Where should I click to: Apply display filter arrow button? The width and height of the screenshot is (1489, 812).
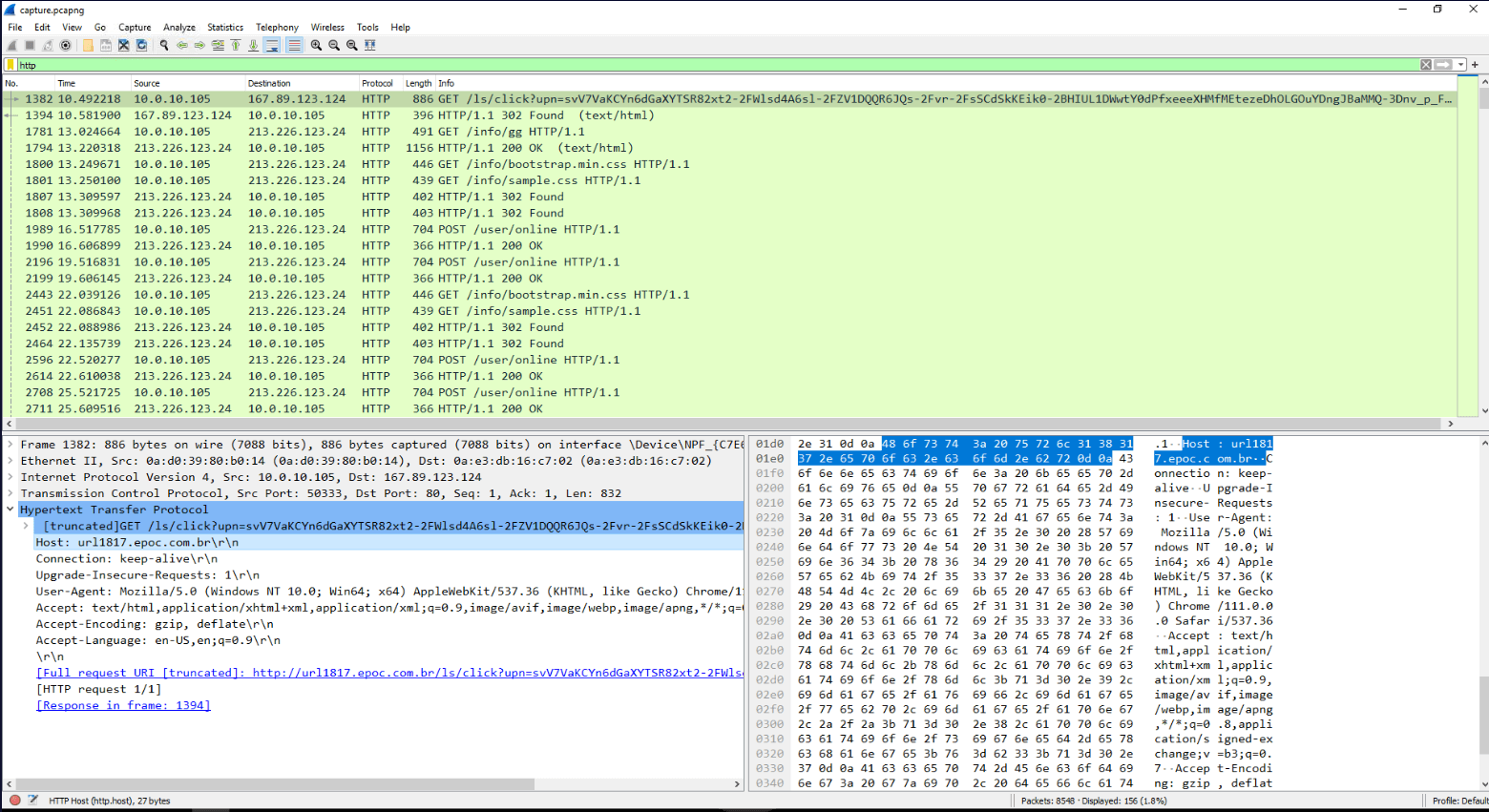coord(1443,65)
